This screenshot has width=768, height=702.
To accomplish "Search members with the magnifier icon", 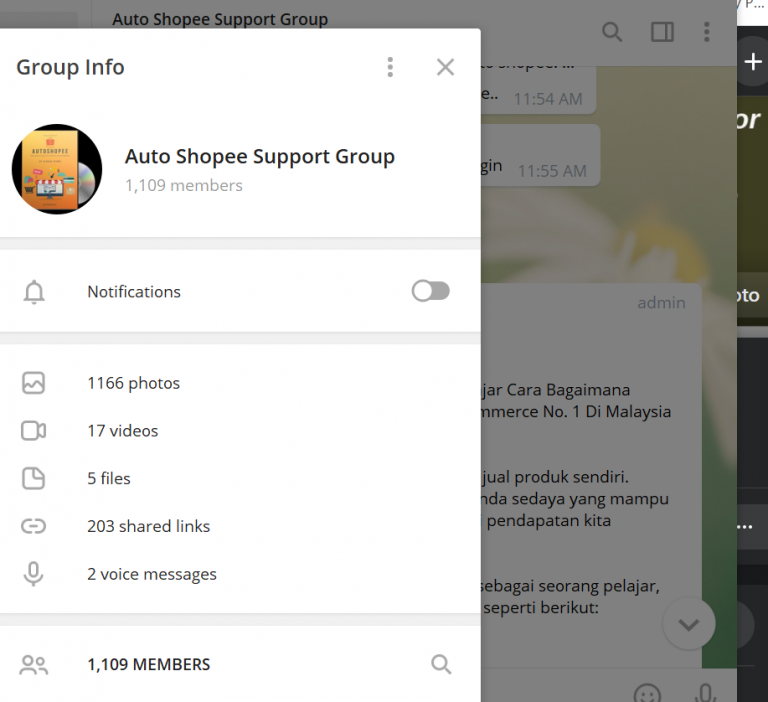I will pos(441,664).
